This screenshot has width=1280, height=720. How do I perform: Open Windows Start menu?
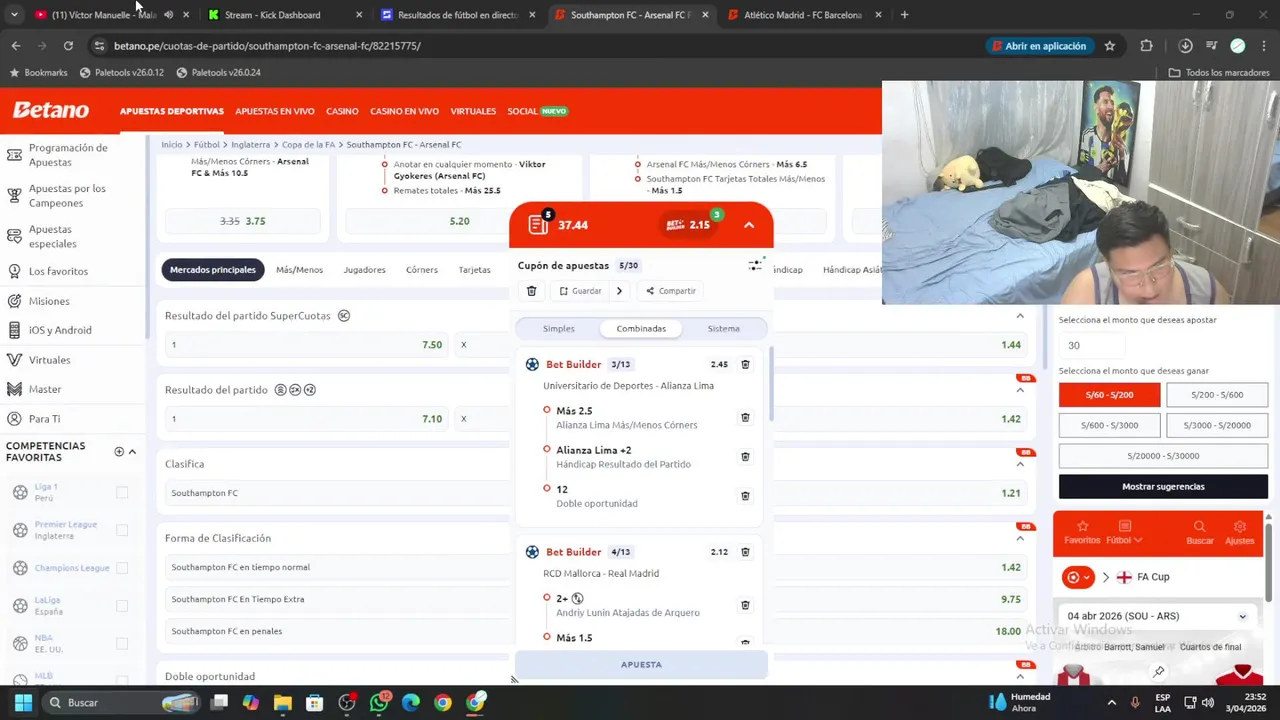click(22, 703)
